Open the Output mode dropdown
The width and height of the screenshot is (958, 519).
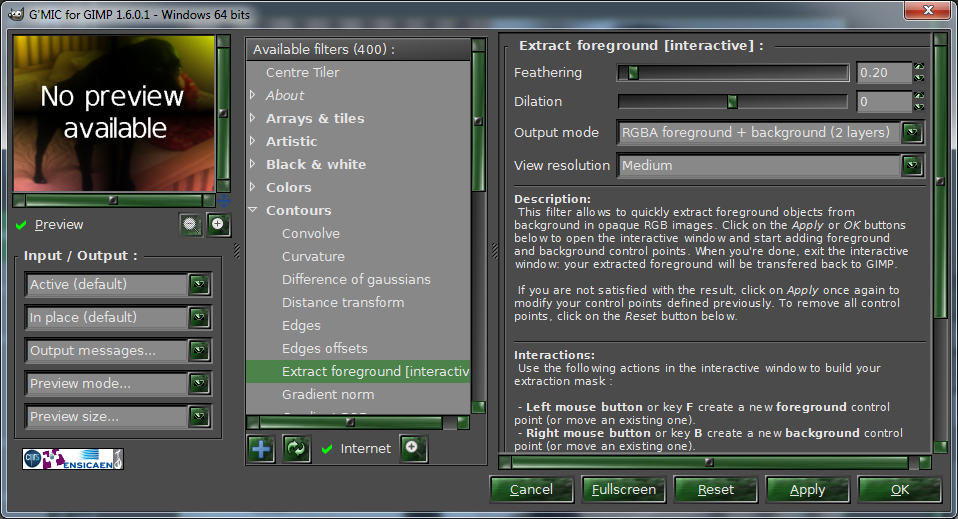point(770,133)
